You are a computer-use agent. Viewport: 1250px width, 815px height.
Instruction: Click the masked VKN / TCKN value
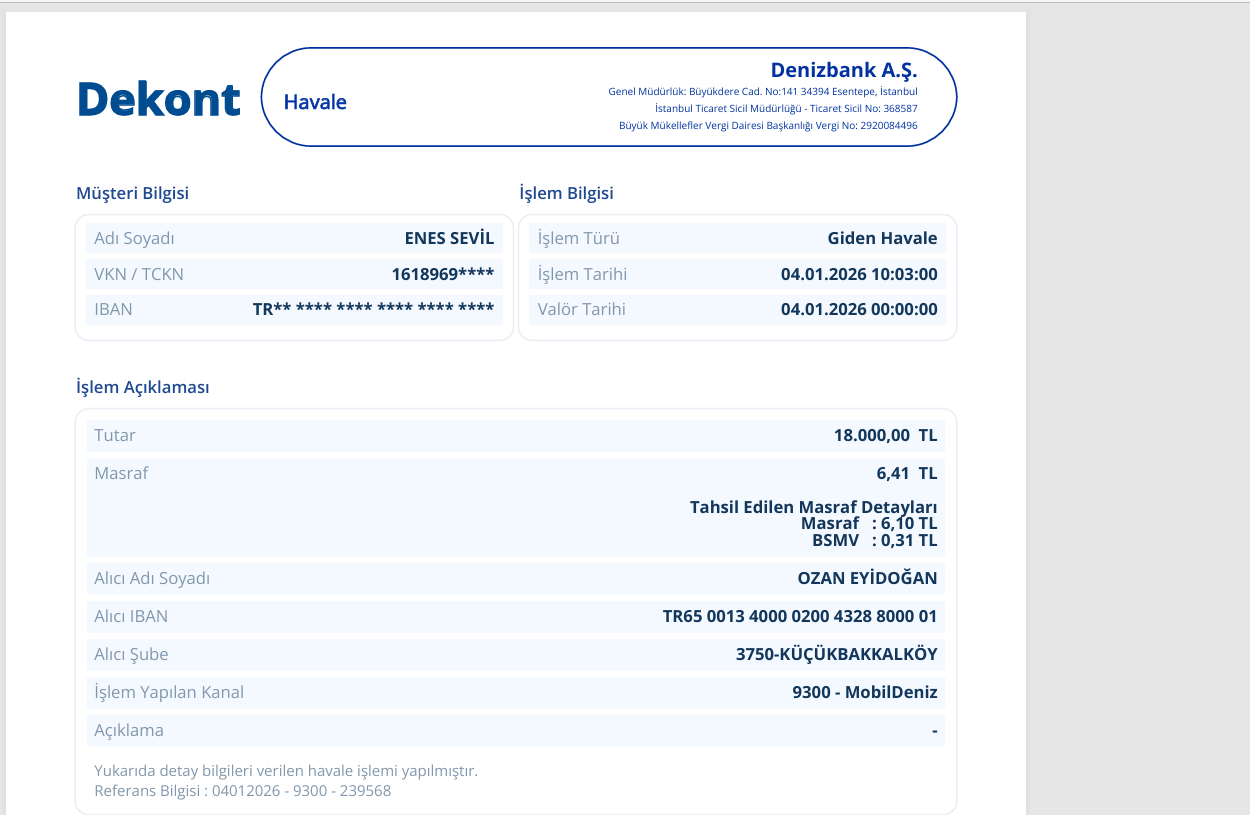[443, 274]
